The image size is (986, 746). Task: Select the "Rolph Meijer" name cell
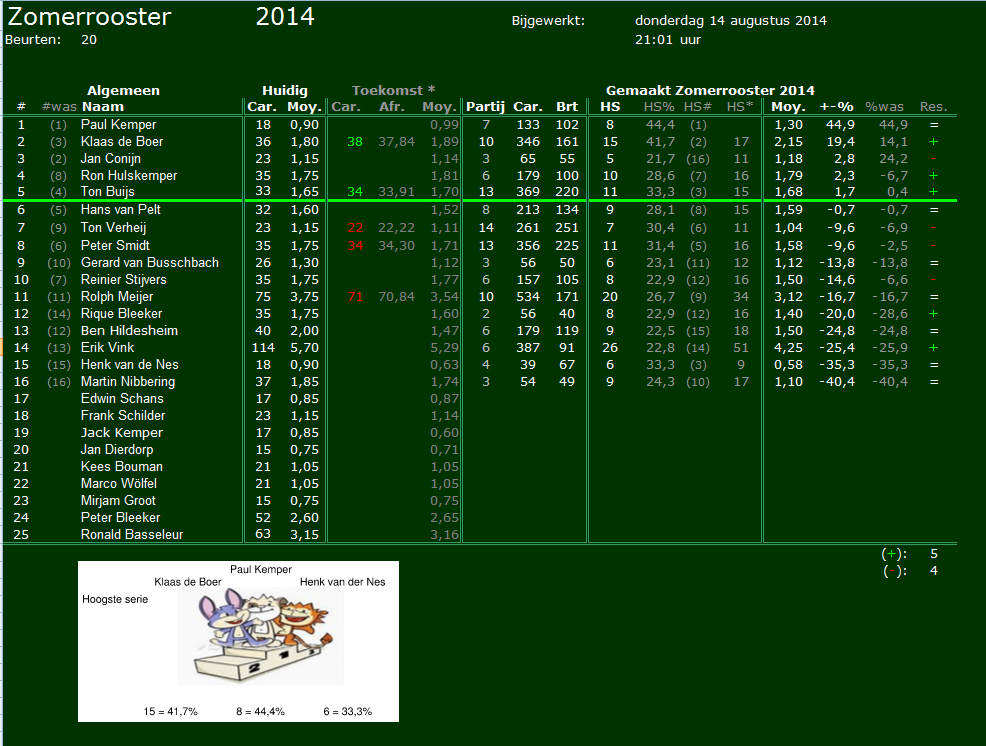coord(117,296)
